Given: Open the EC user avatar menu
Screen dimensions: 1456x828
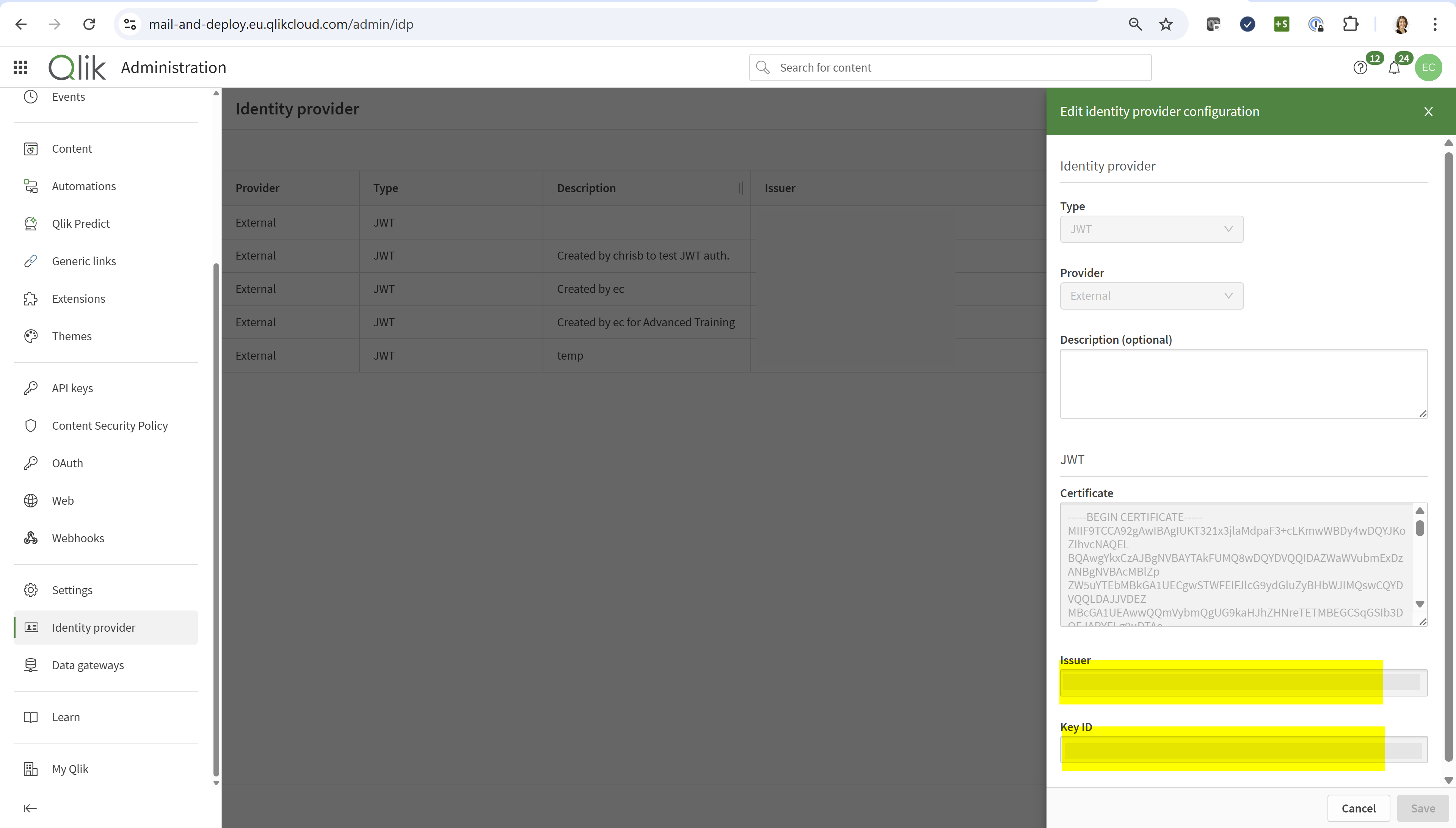Looking at the screenshot, I should coord(1428,68).
